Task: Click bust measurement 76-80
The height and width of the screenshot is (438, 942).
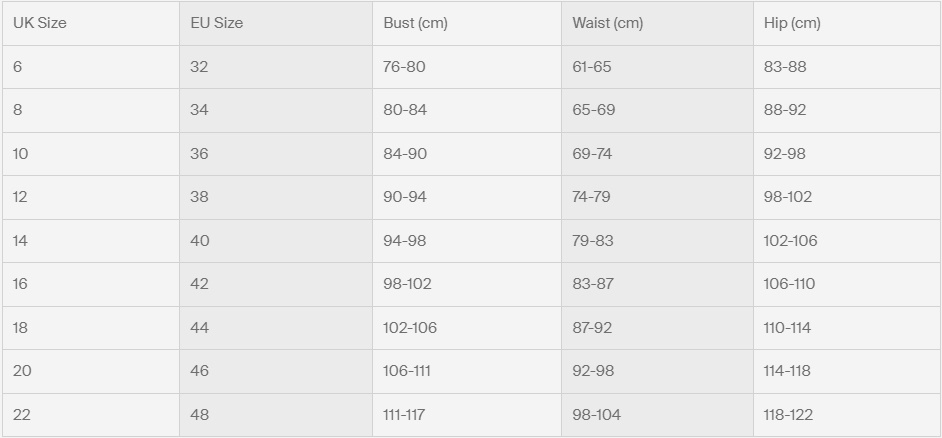Action: point(404,67)
